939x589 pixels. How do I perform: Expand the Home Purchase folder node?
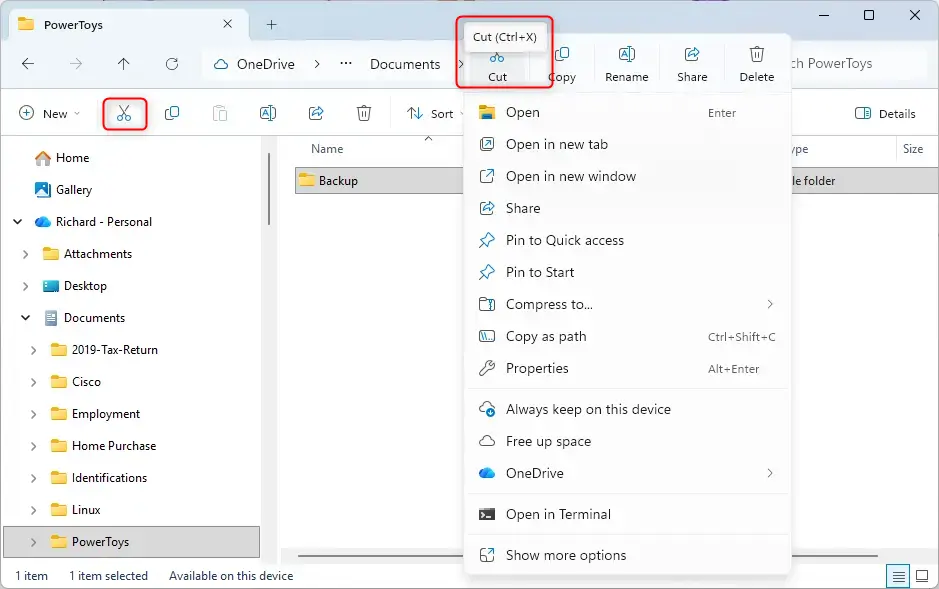point(34,446)
